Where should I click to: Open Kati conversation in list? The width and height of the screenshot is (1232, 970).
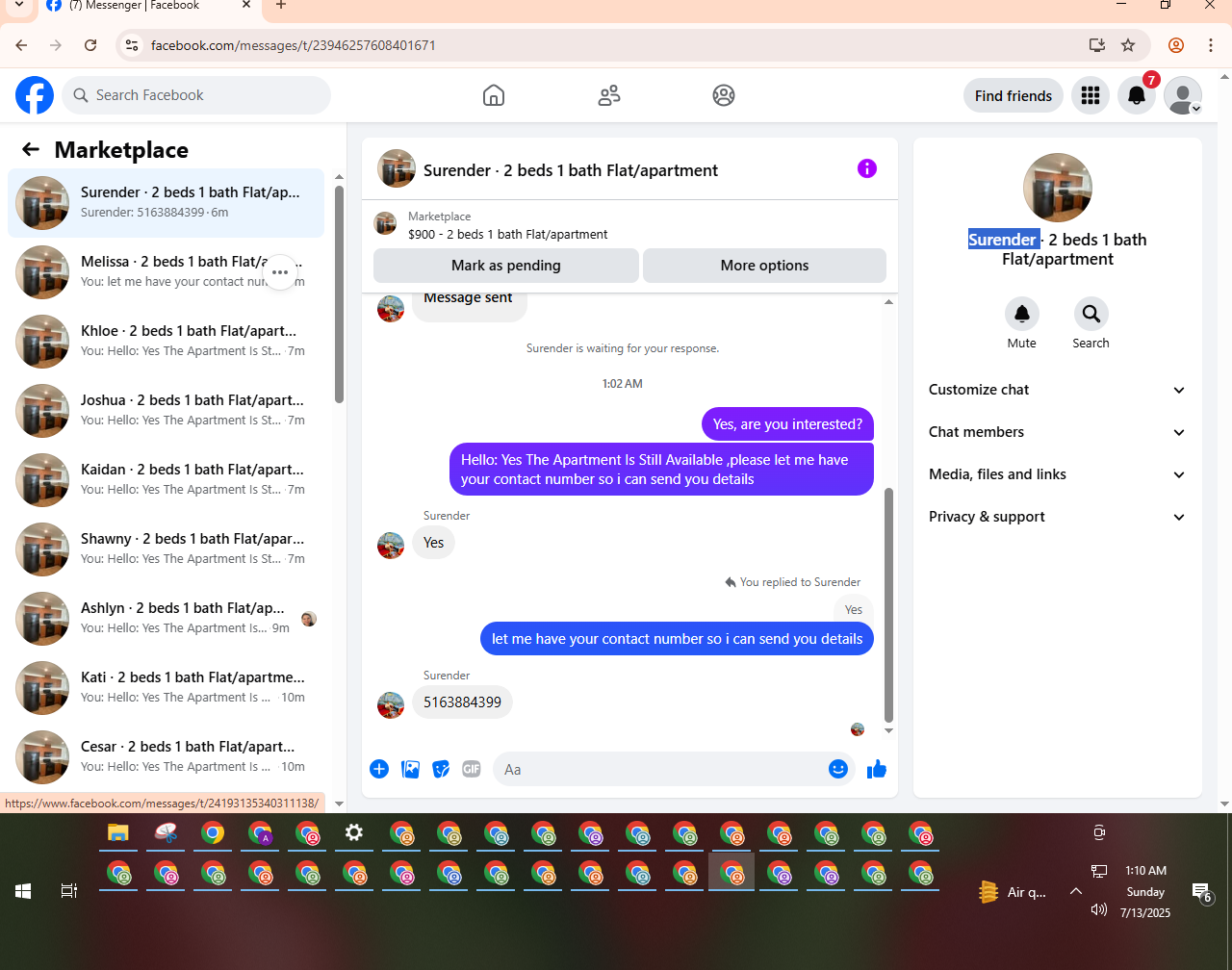click(166, 688)
